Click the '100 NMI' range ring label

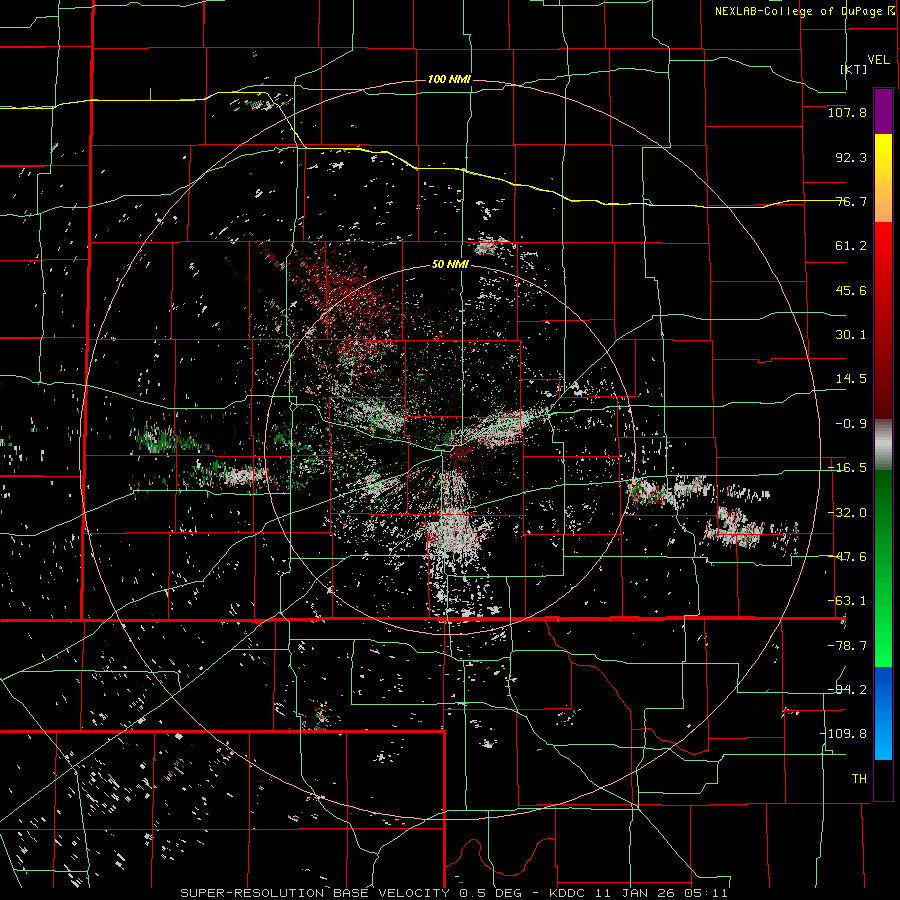449,79
